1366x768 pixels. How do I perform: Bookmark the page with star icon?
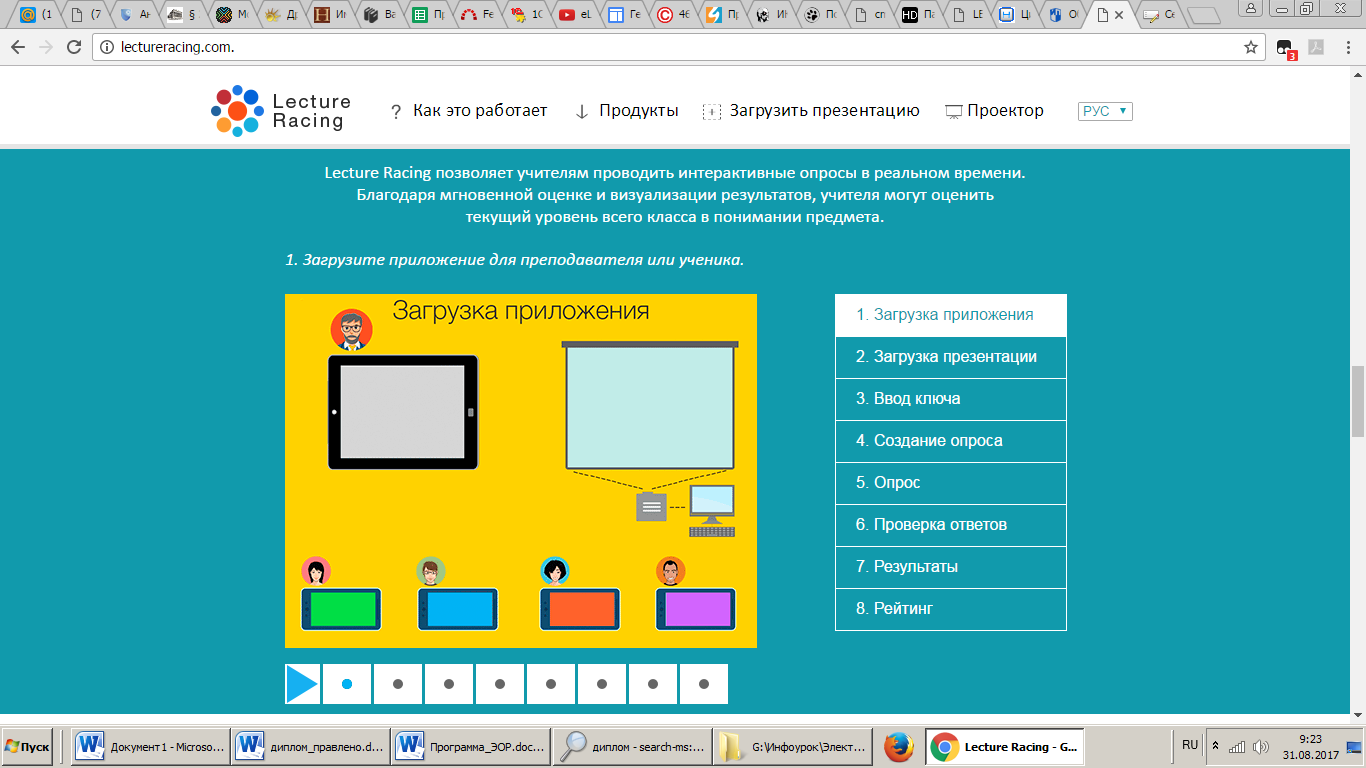[1250, 47]
